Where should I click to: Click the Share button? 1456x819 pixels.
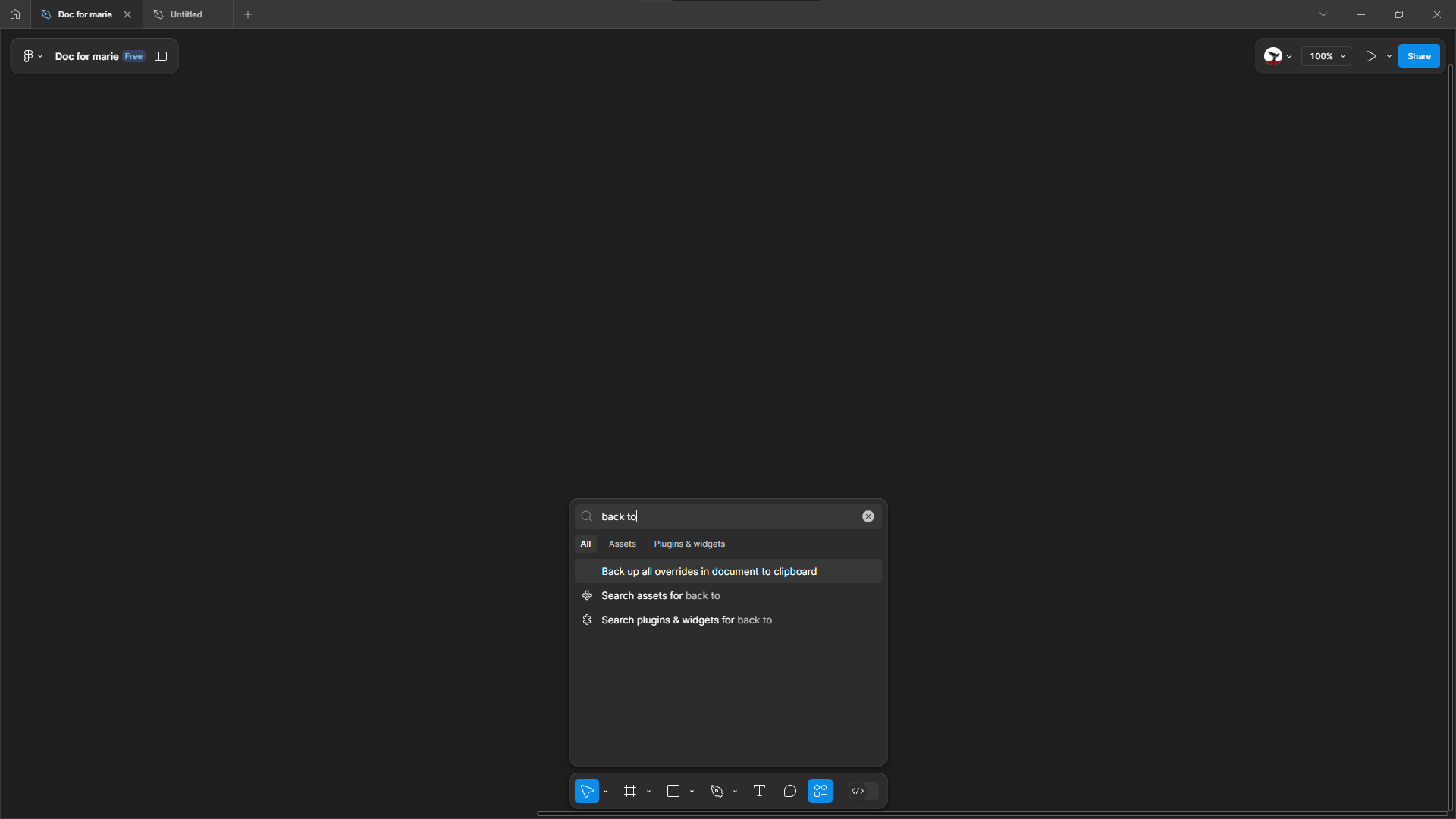tap(1419, 56)
